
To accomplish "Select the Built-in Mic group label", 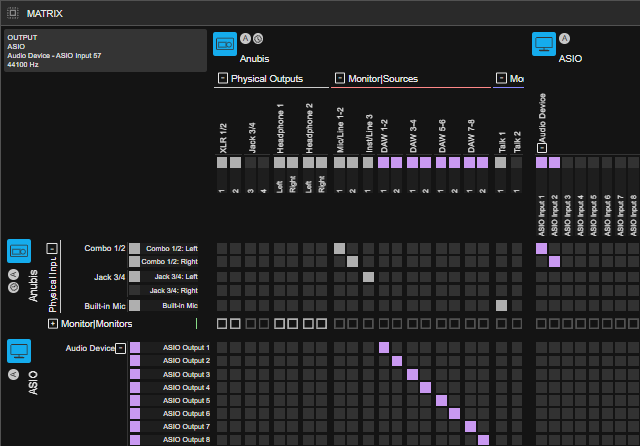I will click(x=104, y=306).
